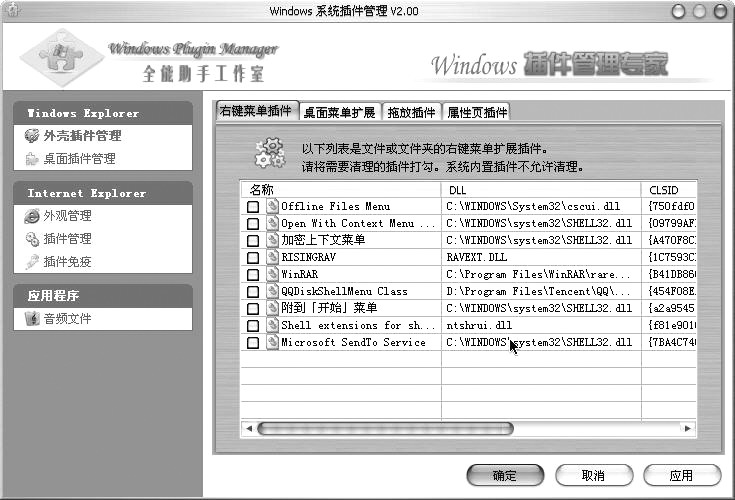Click the IE appearance management icon

coord(32,216)
